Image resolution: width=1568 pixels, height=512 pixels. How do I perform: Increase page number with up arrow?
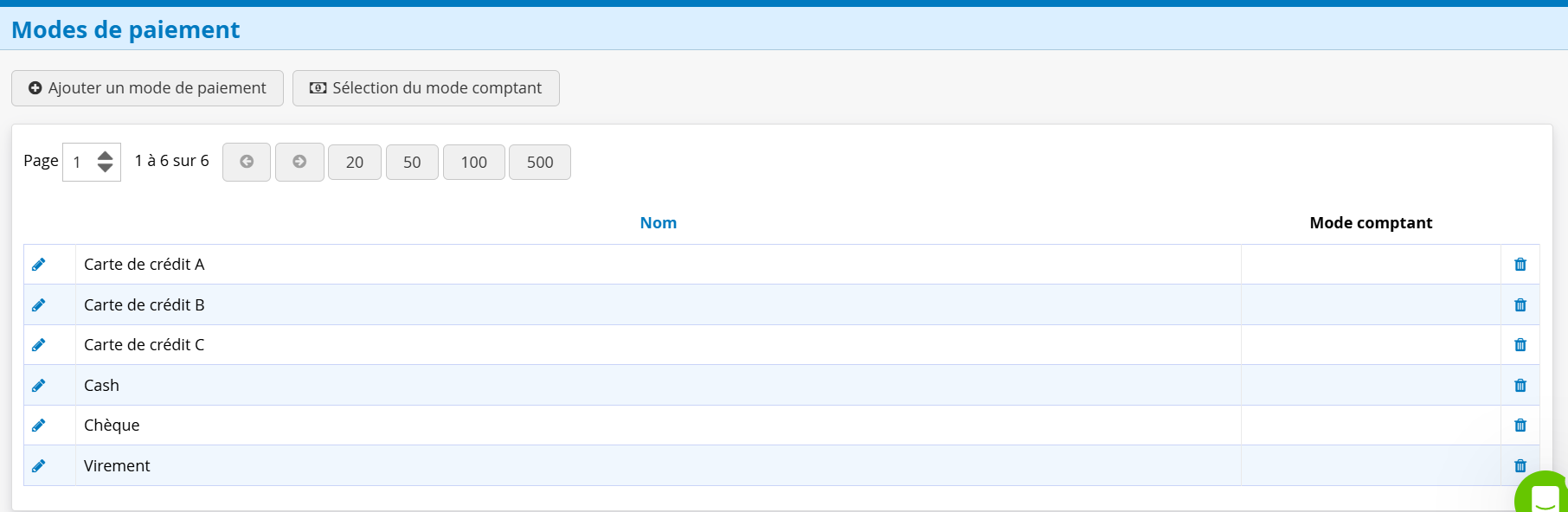[106, 156]
